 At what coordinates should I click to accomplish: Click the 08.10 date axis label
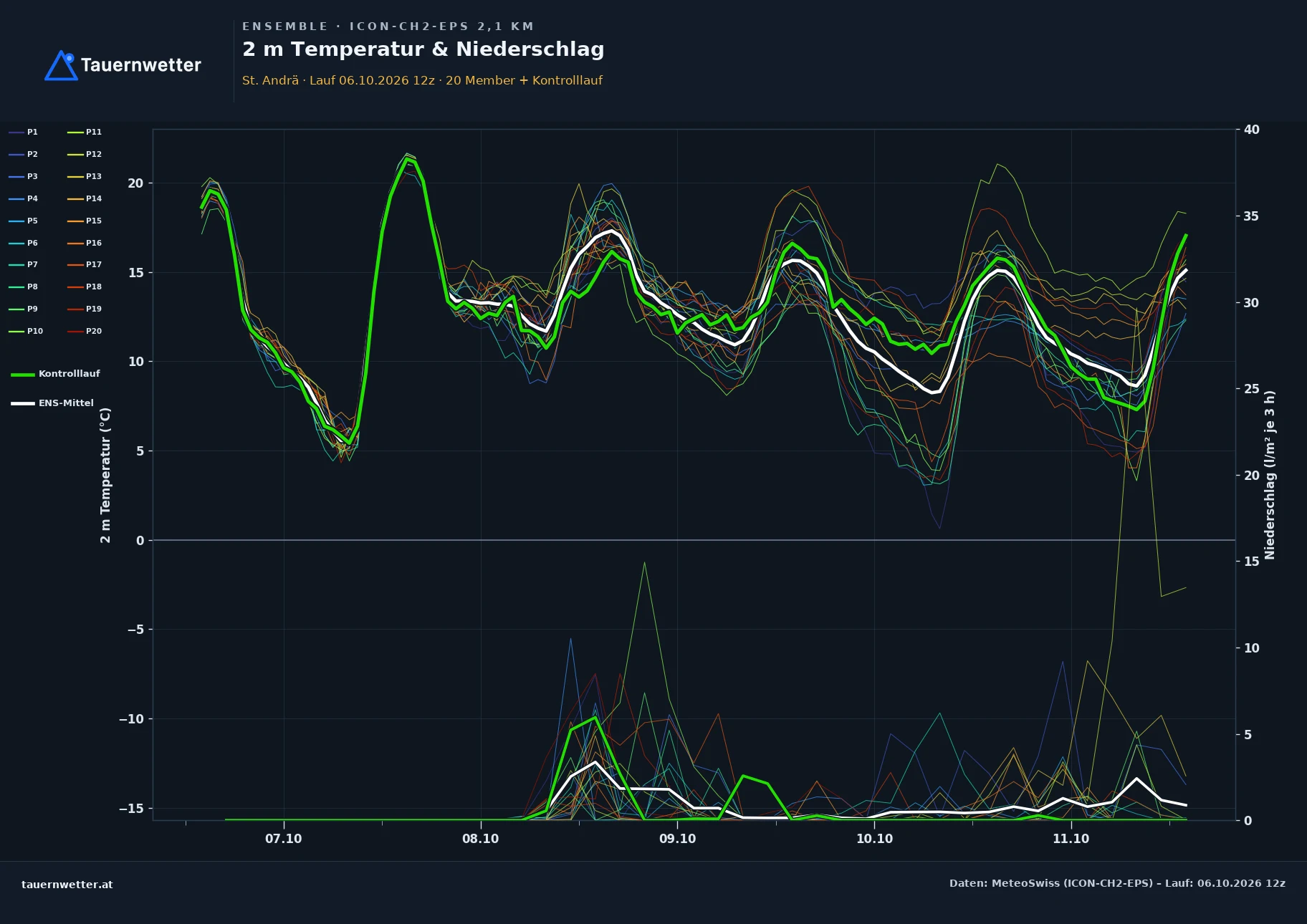coord(480,839)
